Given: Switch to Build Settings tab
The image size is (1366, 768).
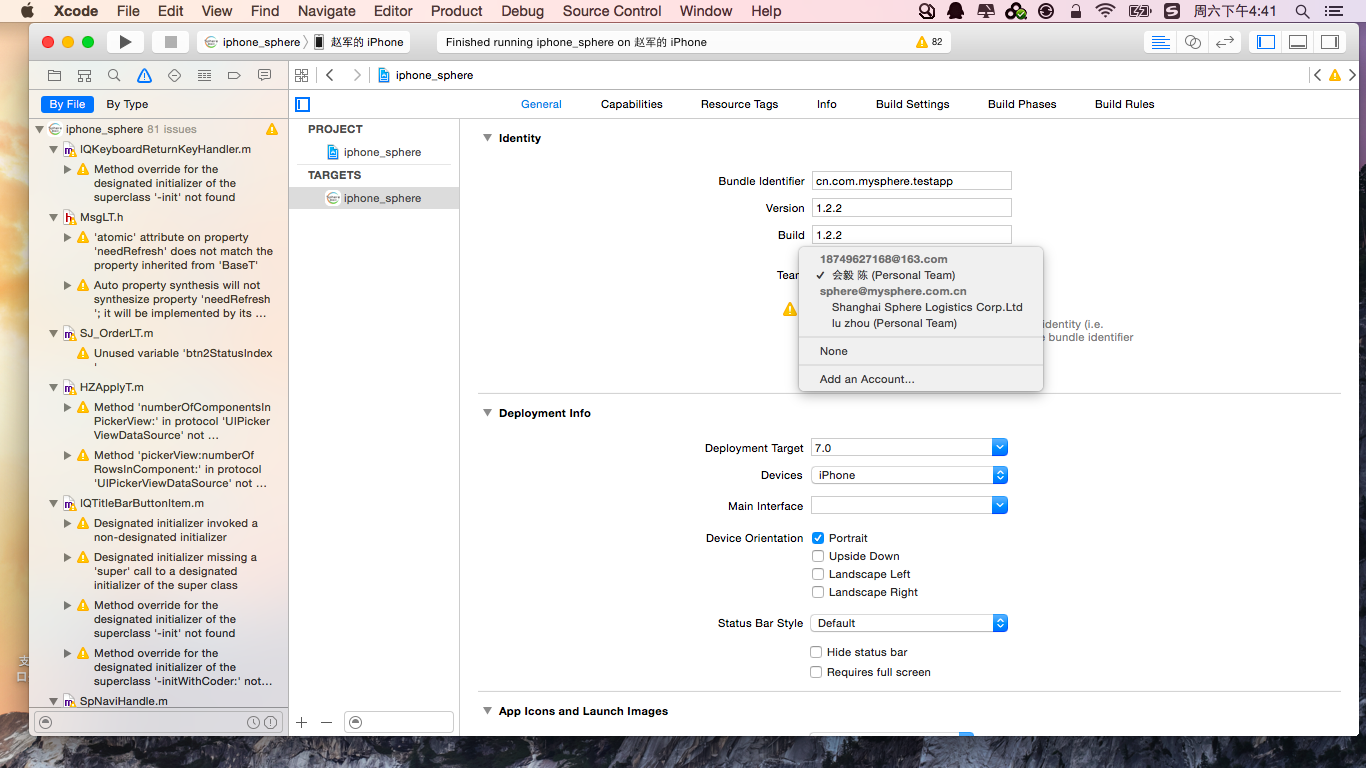Looking at the screenshot, I should (912, 104).
